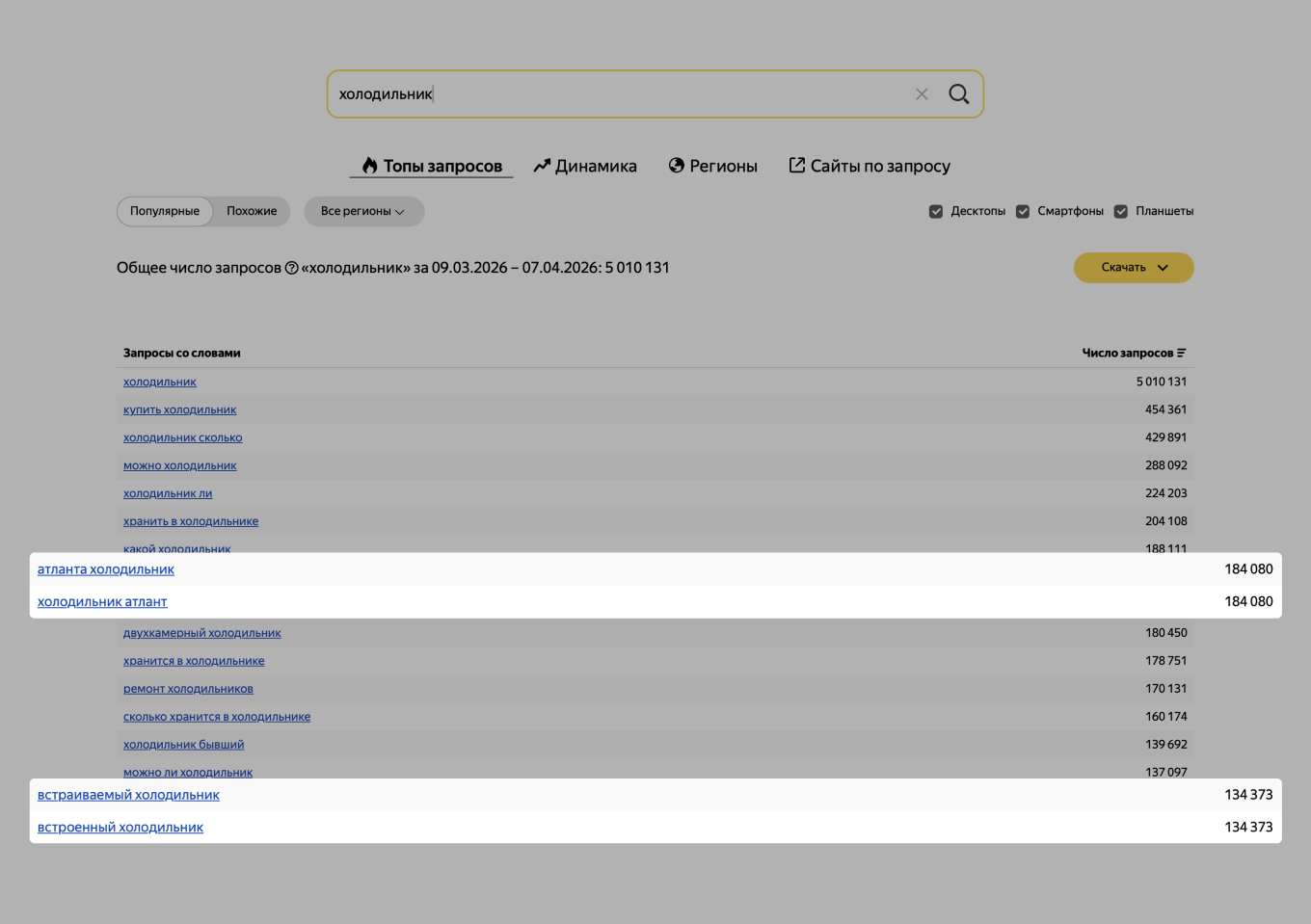Open the Скачать download dropdown
This screenshot has height=924, width=1311.
click(x=1134, y=268)
